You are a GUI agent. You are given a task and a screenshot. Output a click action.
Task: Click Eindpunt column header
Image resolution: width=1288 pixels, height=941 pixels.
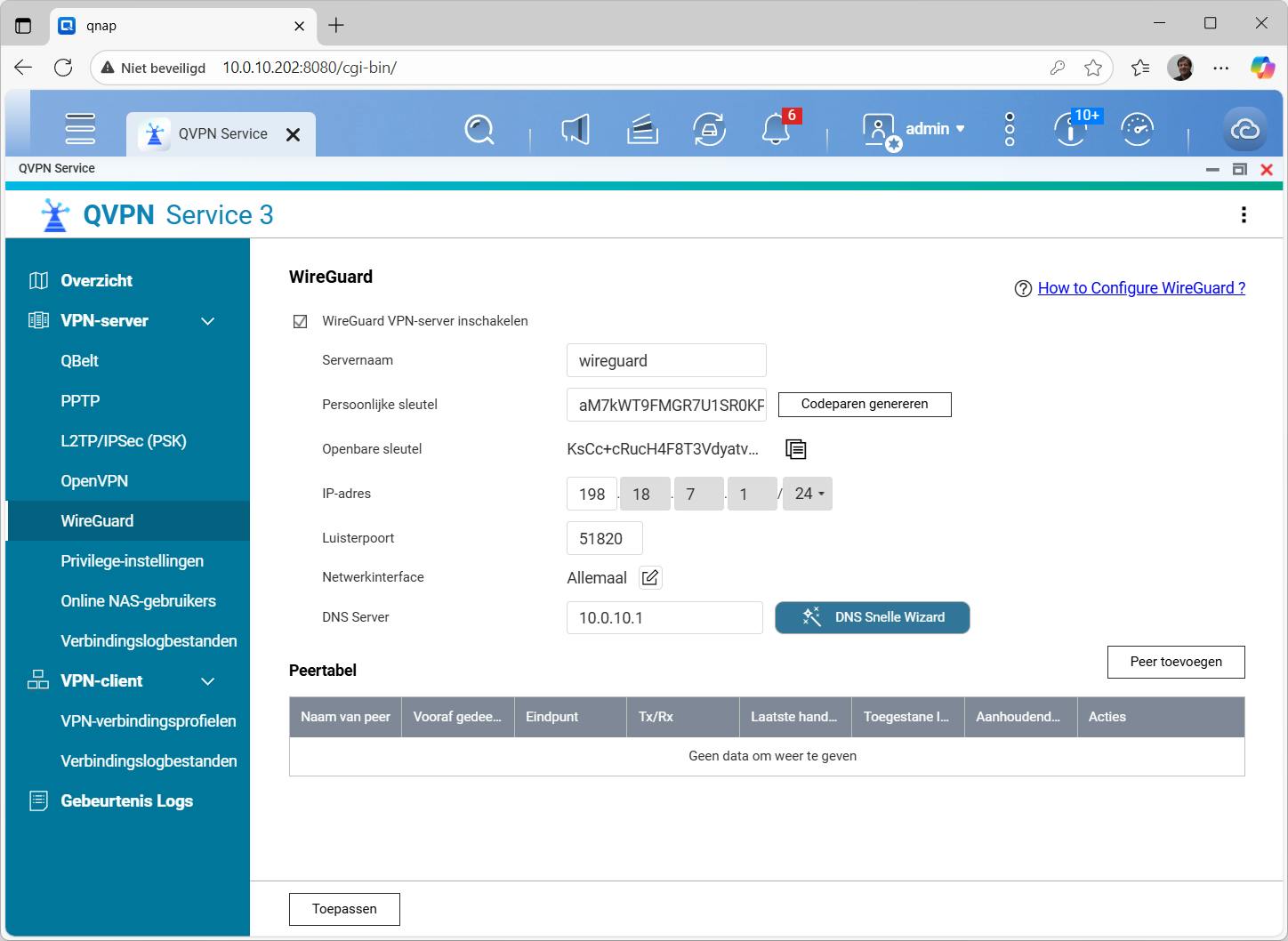(x=570, y=717)
